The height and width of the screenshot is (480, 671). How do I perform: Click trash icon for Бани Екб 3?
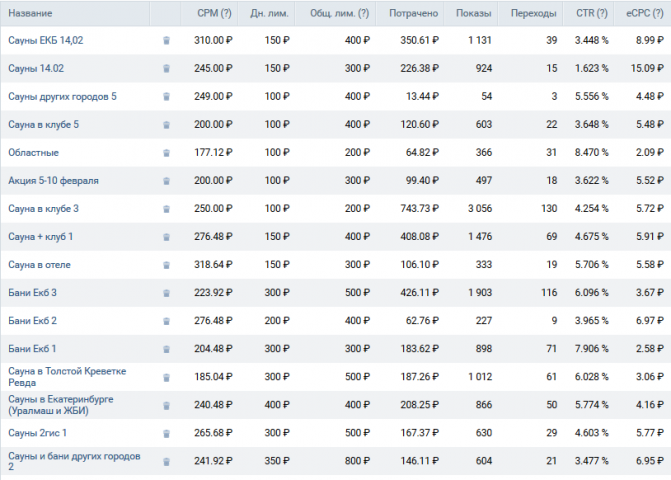click(x=166, y=293)
